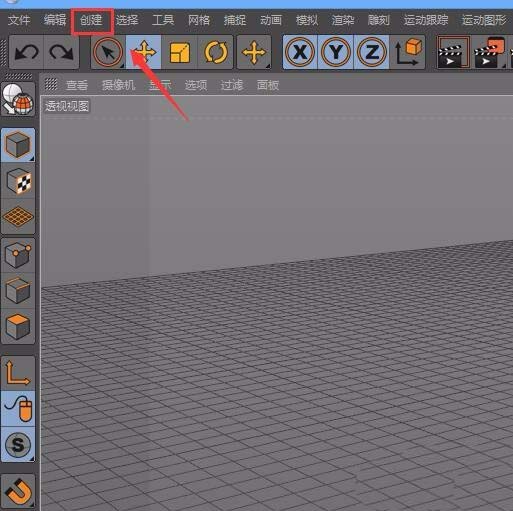
Task: Open the 雕刻 menu
Action: coord(379,20)
